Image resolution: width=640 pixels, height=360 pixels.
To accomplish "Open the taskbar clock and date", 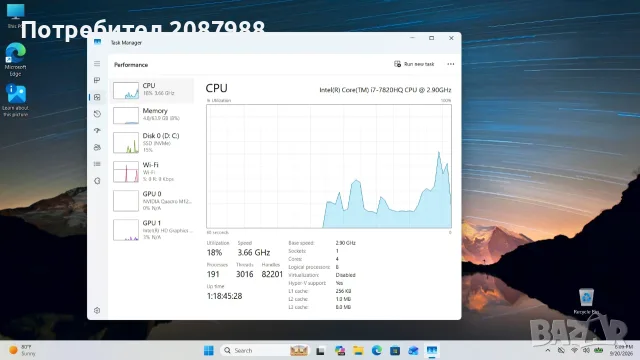I will pos(621,351).
